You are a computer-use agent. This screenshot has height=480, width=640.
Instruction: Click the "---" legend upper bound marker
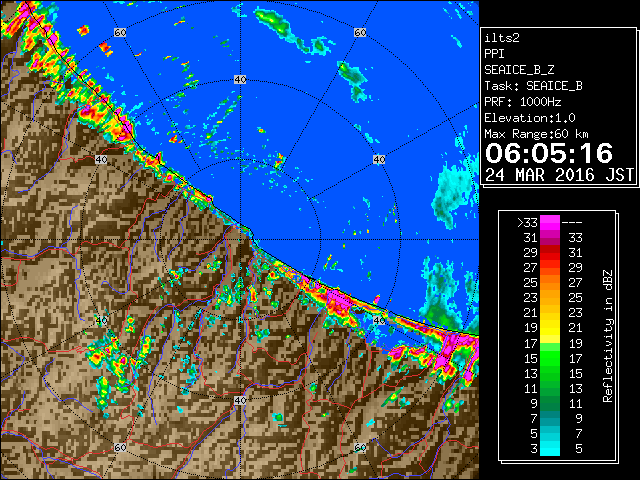tap(572, 223)
